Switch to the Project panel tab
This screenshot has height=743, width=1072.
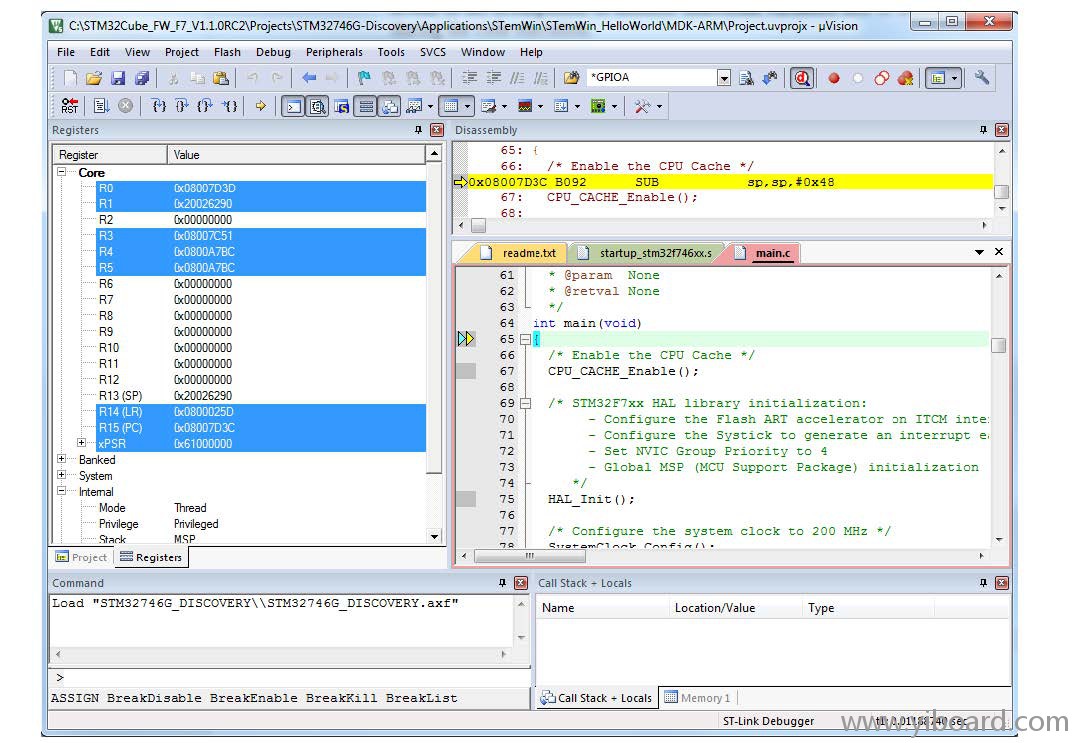(x=81, y=557)
